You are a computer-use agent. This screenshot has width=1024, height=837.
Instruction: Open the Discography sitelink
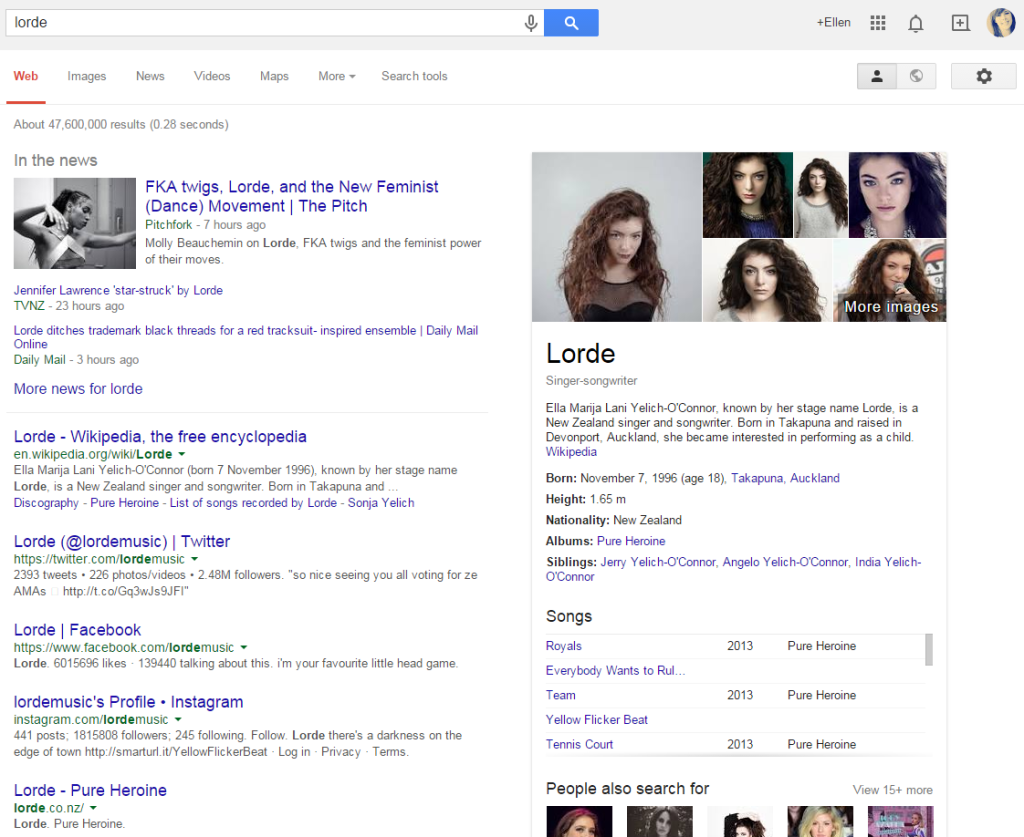pos(46,503)
